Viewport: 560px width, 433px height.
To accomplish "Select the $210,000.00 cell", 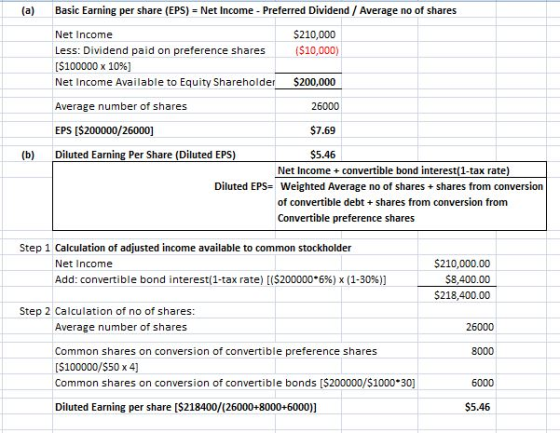I will tap(462, 264).
